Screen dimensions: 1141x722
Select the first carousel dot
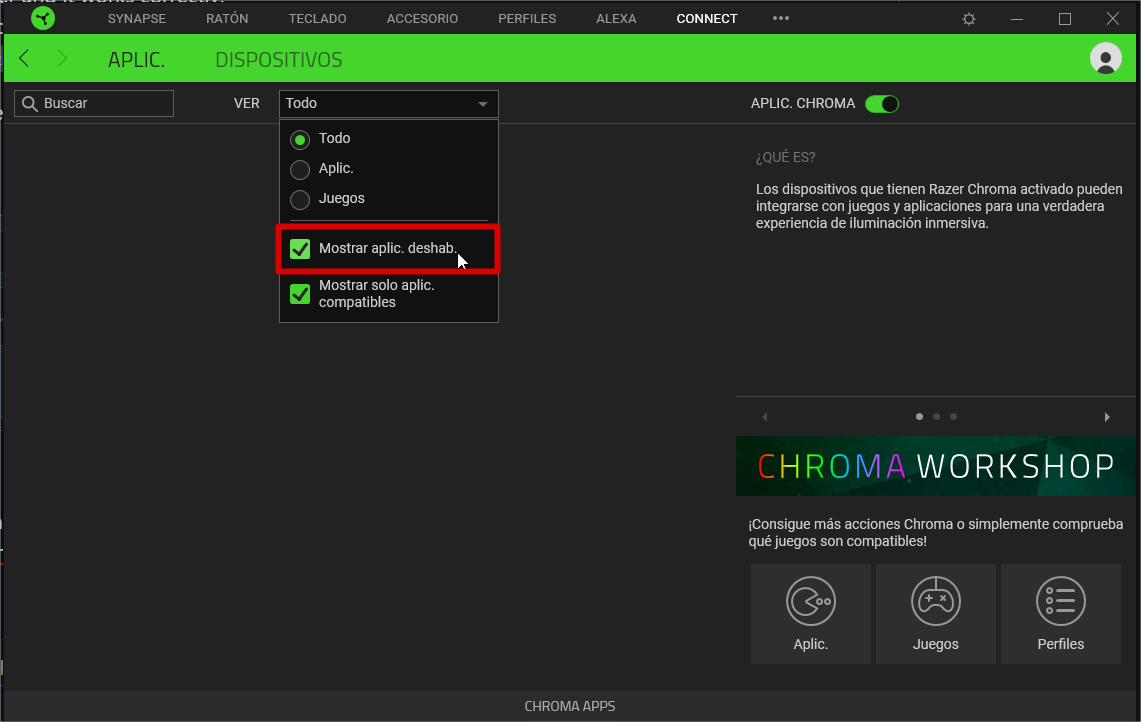point(919,416)
